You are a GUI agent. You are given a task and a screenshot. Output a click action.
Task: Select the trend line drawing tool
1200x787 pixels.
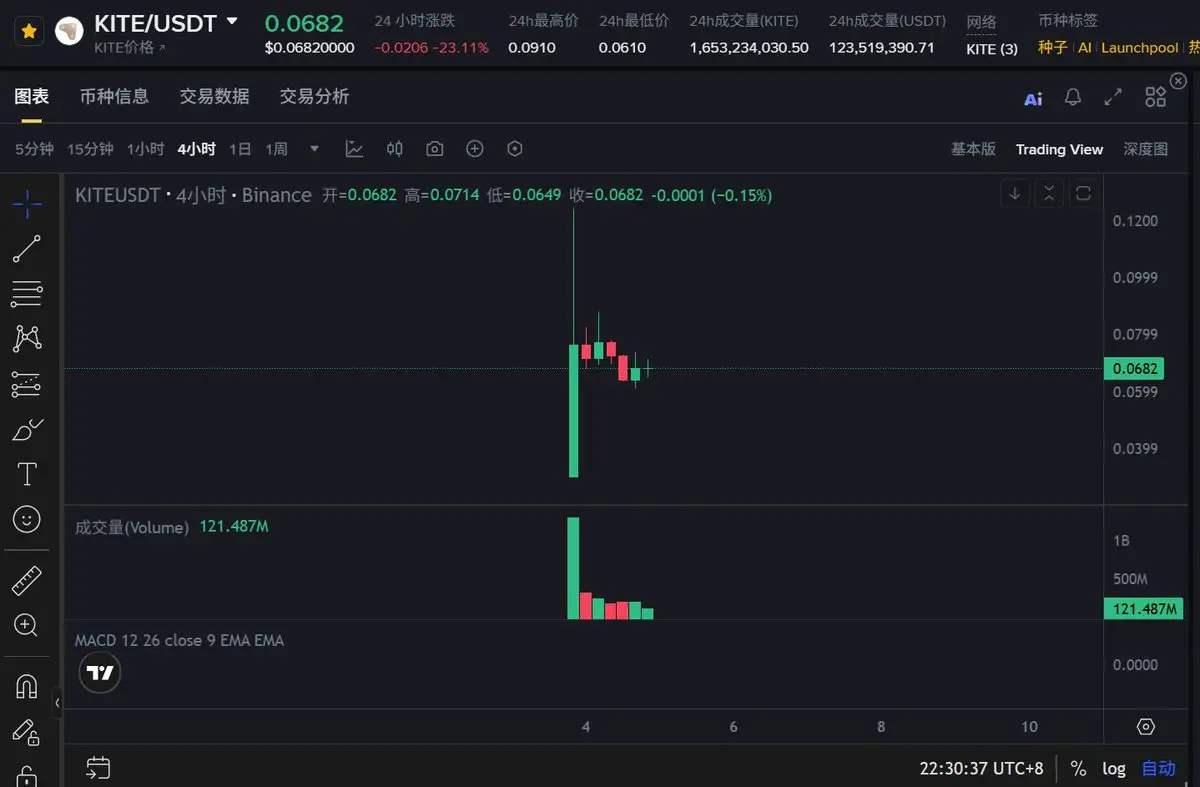point(27,249)
